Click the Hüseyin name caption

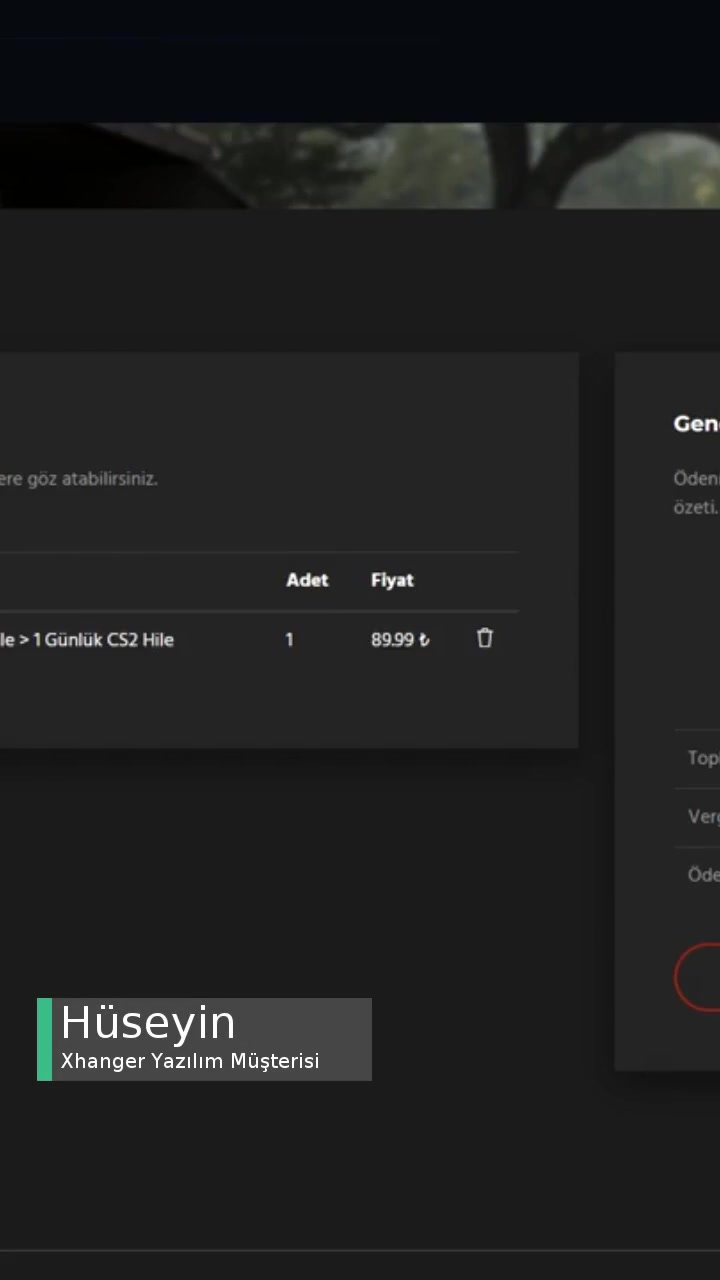[148, 1023]
